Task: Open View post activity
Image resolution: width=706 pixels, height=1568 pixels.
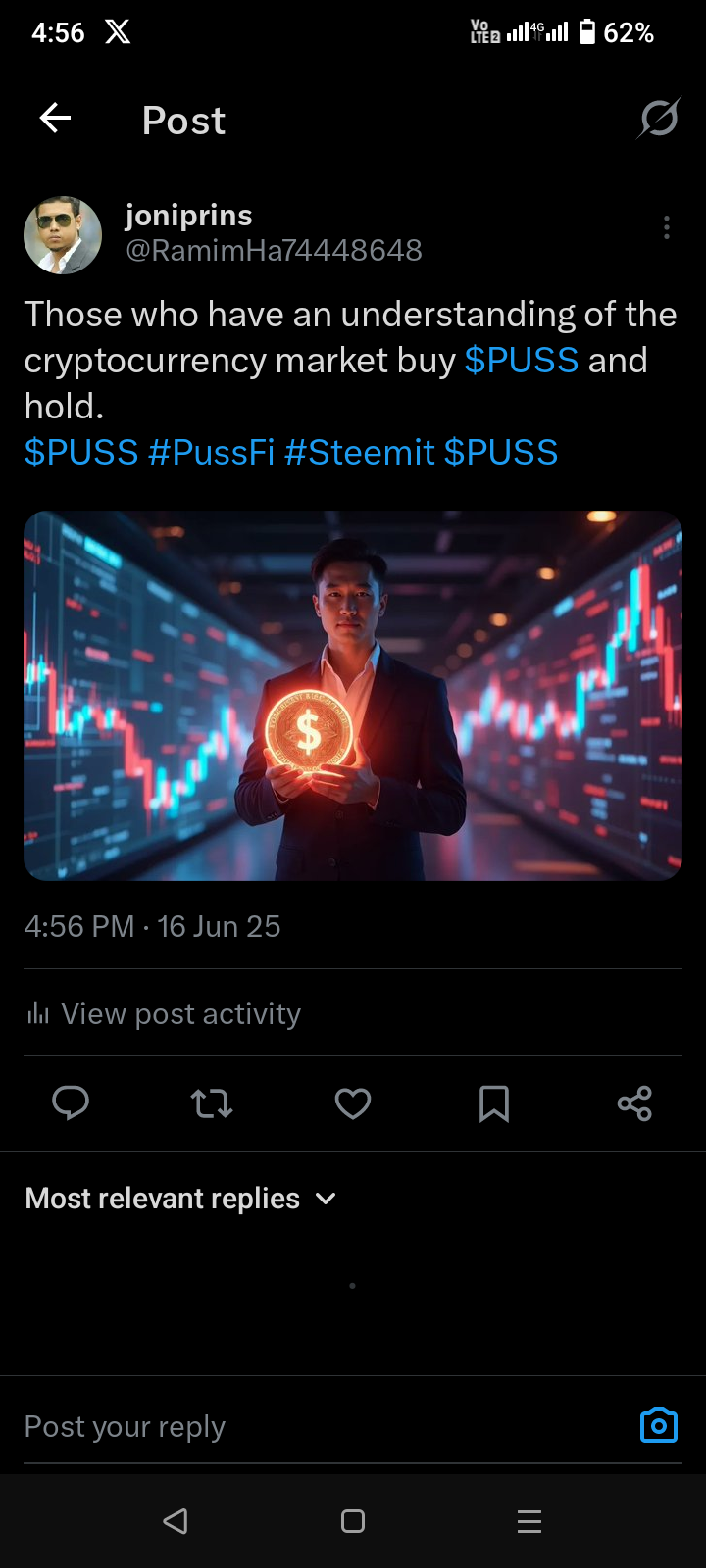Action: pos(164,1013)
